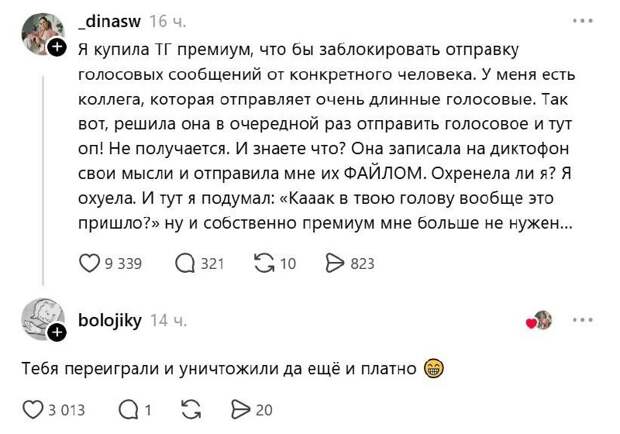Open more options menu for _dinasw post

pos(582,21)
